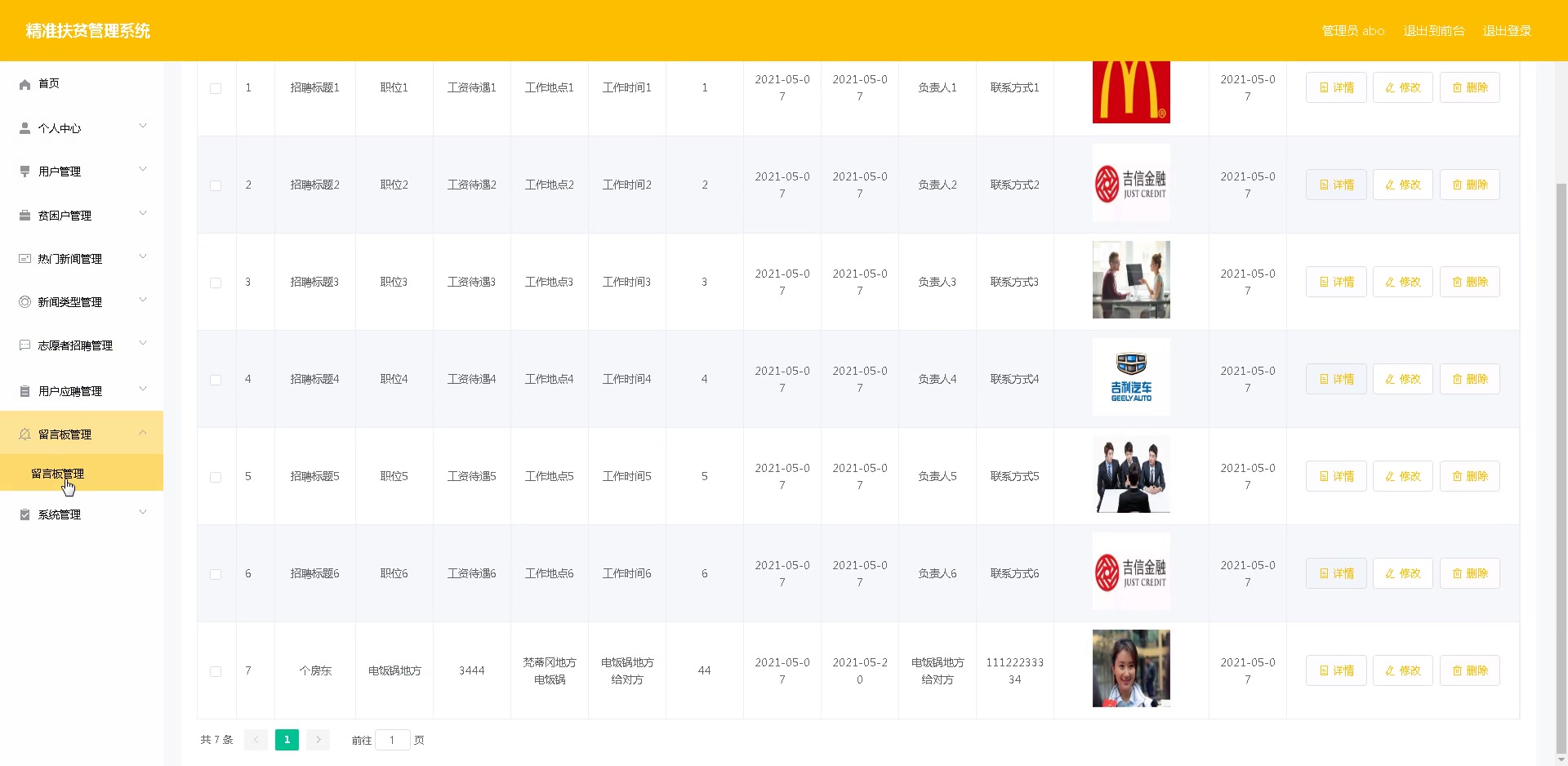
Task: Open the Just Credit logo in row 6
Action: point(1131,572)
